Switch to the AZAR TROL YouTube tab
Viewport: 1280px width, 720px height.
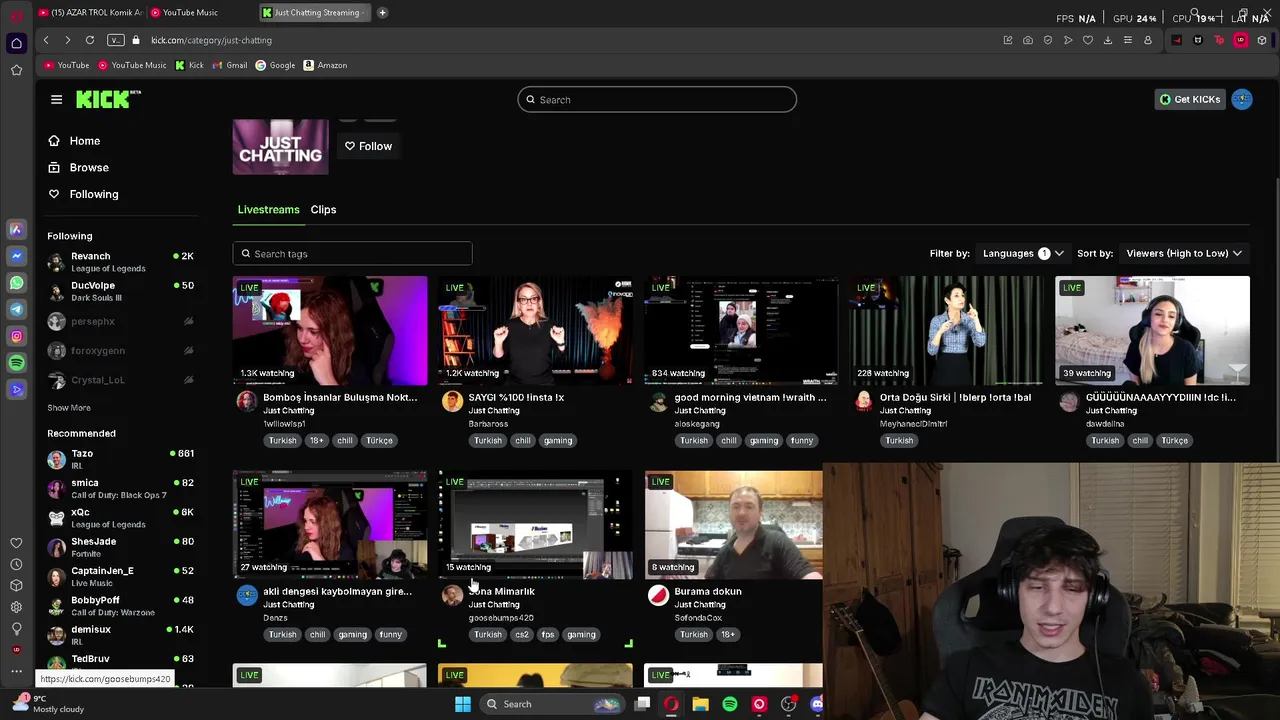pos(90,13)
